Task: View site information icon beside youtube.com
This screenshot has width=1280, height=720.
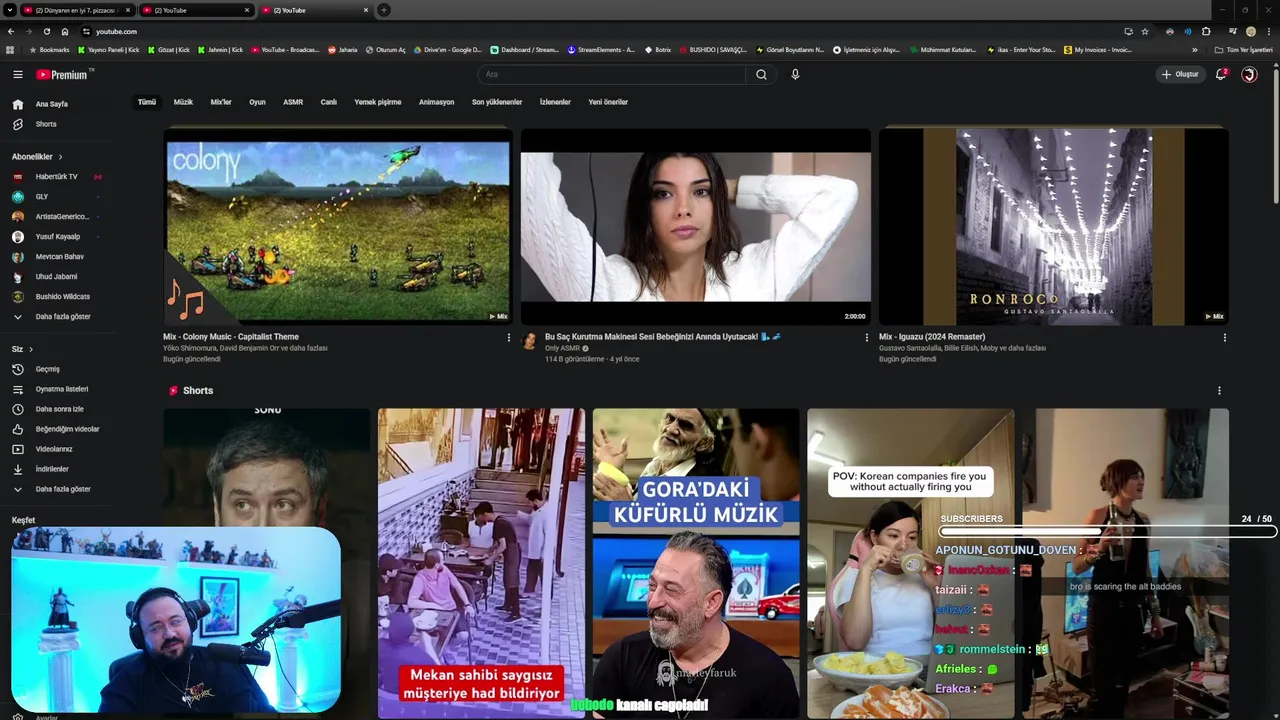Action: [x=86, y=31]
